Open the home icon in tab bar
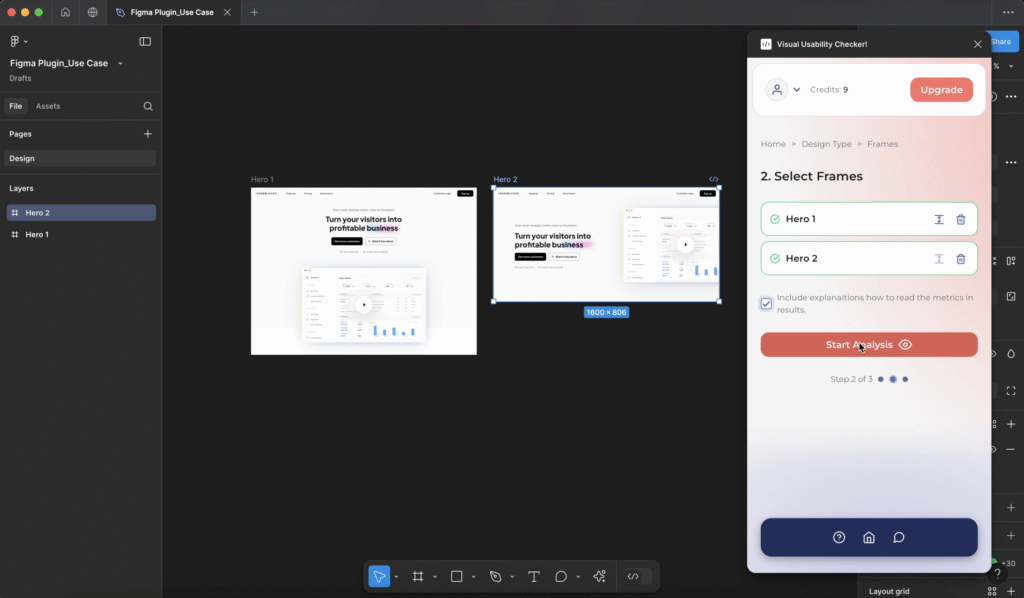This screenshot has height=598, width=1024. click(65, 12)
